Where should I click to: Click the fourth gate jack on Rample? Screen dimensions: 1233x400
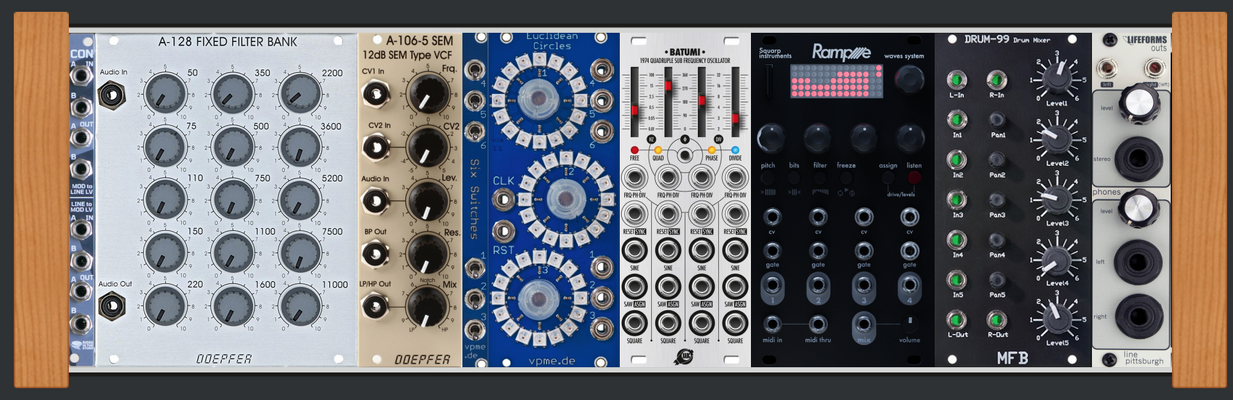click(910, 251)
